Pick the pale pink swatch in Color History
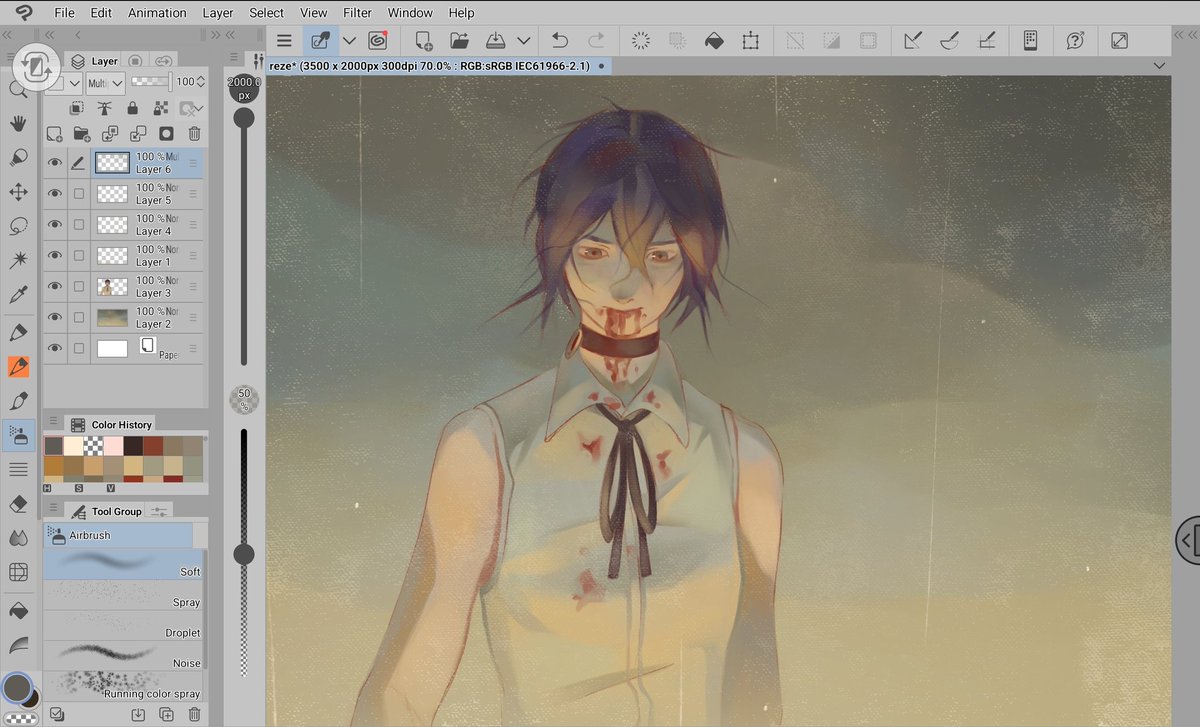1200x727 pixels. click(x=112, y=446)
